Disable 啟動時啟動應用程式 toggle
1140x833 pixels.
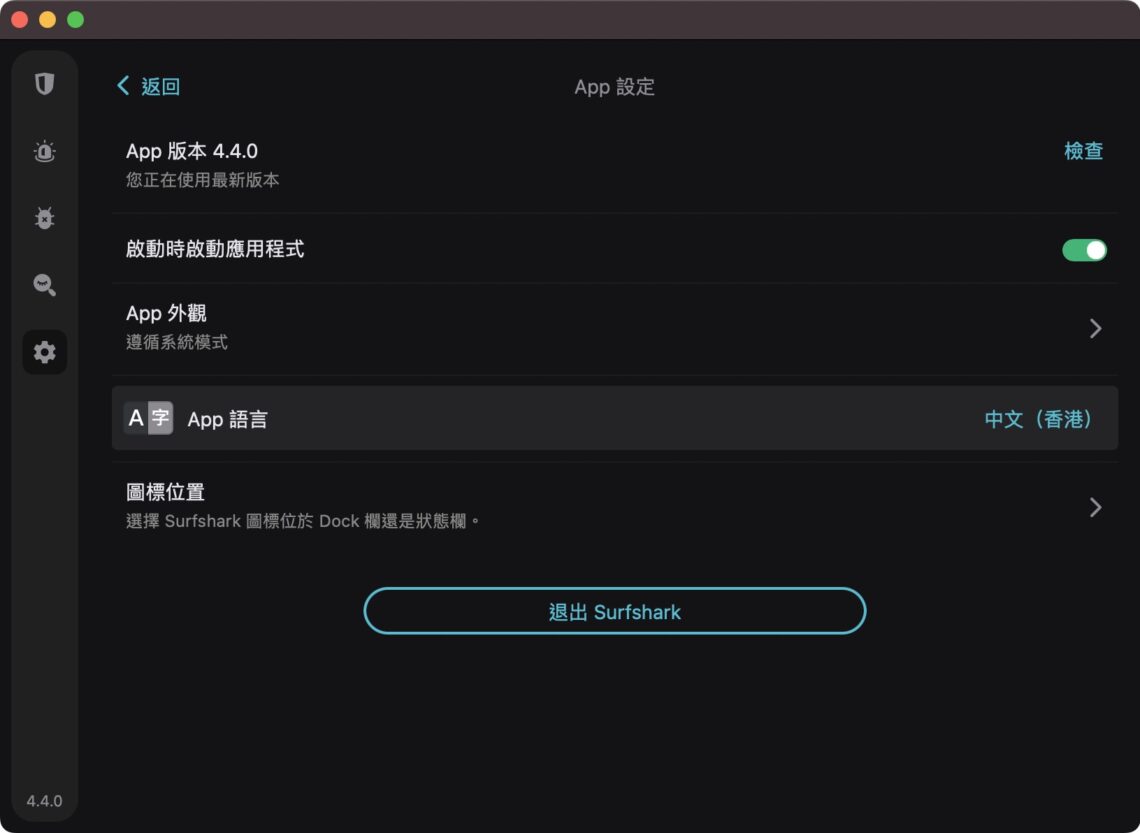pyautogui.click(x=1086, y=249)
